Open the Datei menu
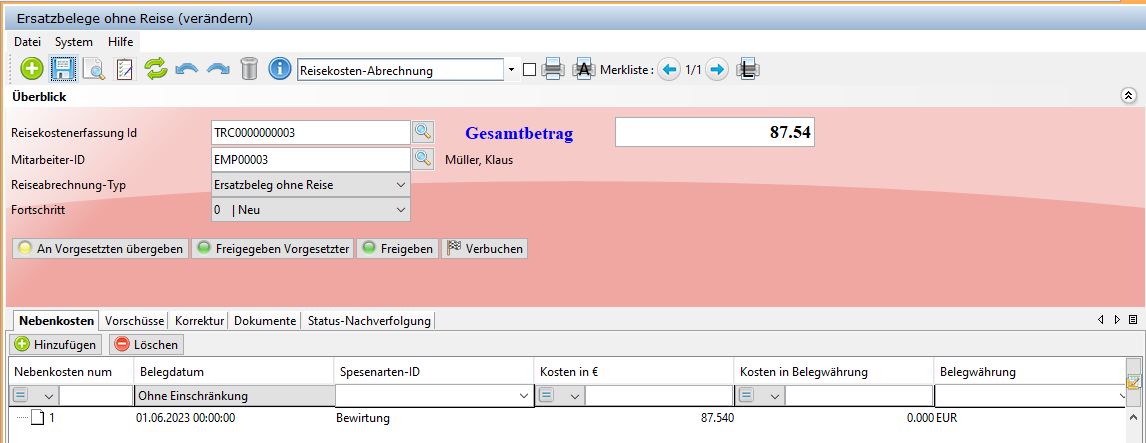Viewport: 1146px width, 443px height. [x=28, y=42]
